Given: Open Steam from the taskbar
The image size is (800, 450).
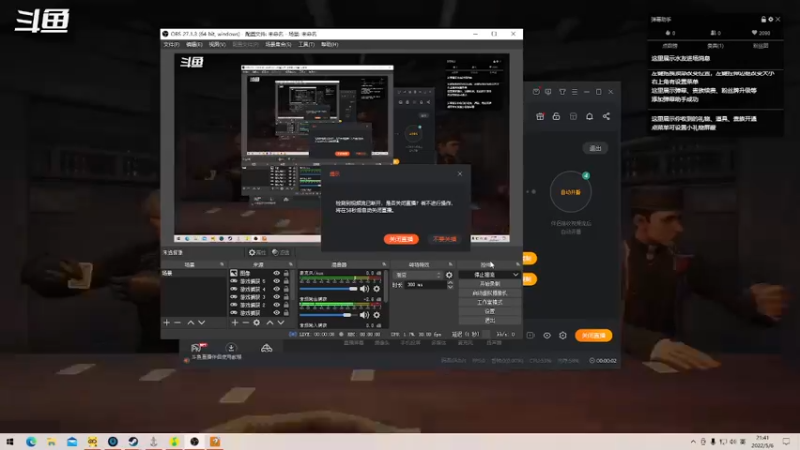Looking at the screenshot, I should pyautogui.click(x=133, y=442).
